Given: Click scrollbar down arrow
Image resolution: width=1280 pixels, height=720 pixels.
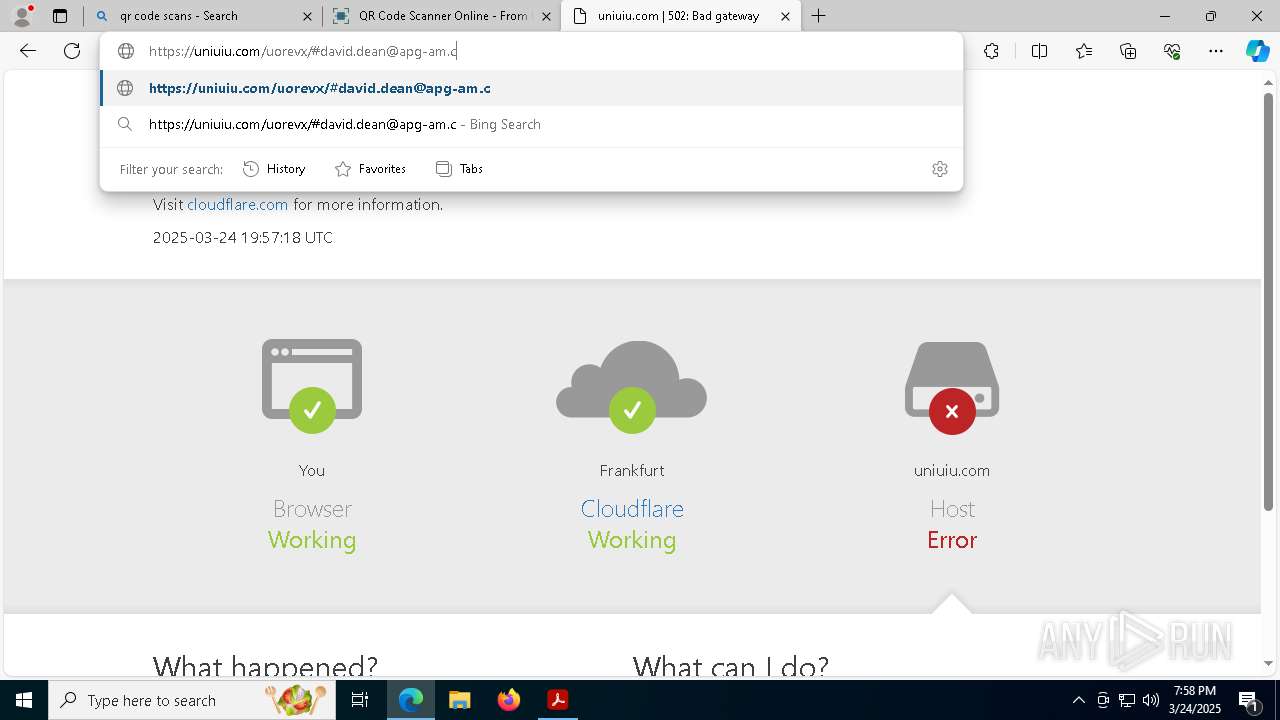Looking at the screenshot, I should click(x=1269, y=663).
